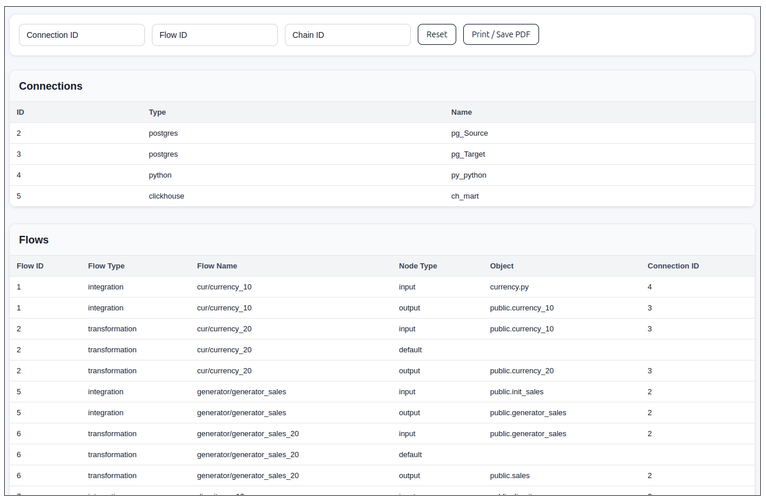
Task: Select the public.init_sales object cell
Action: 516,392
